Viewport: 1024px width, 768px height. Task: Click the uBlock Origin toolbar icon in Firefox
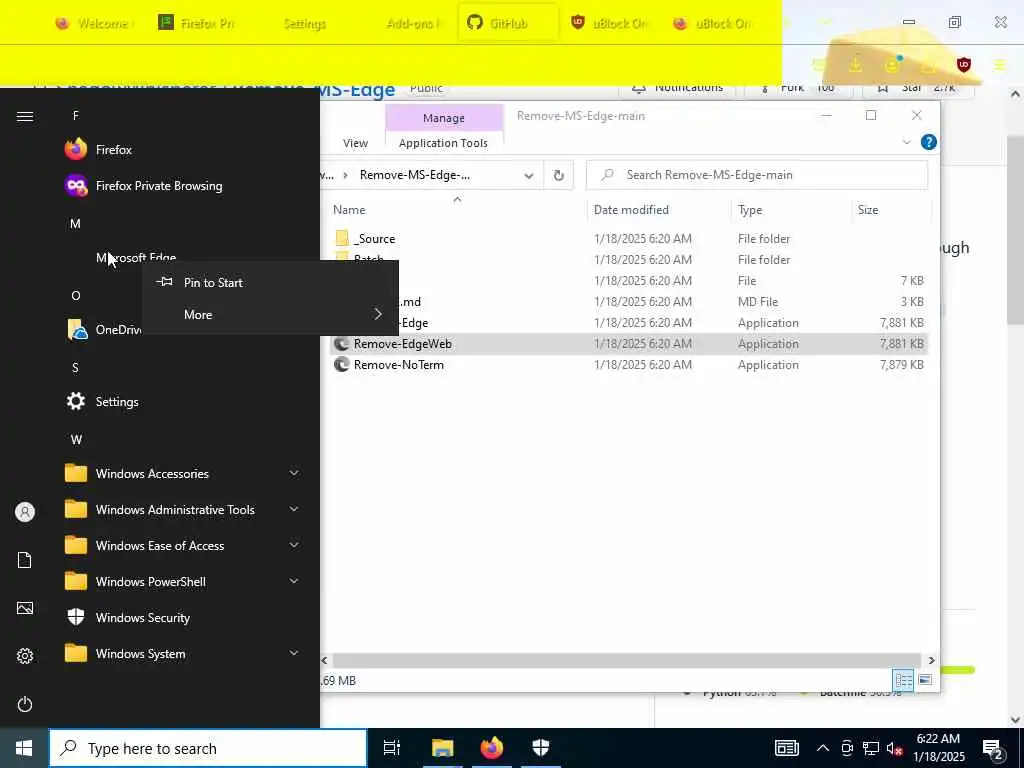pyautogui.click(x=964, y=65)
